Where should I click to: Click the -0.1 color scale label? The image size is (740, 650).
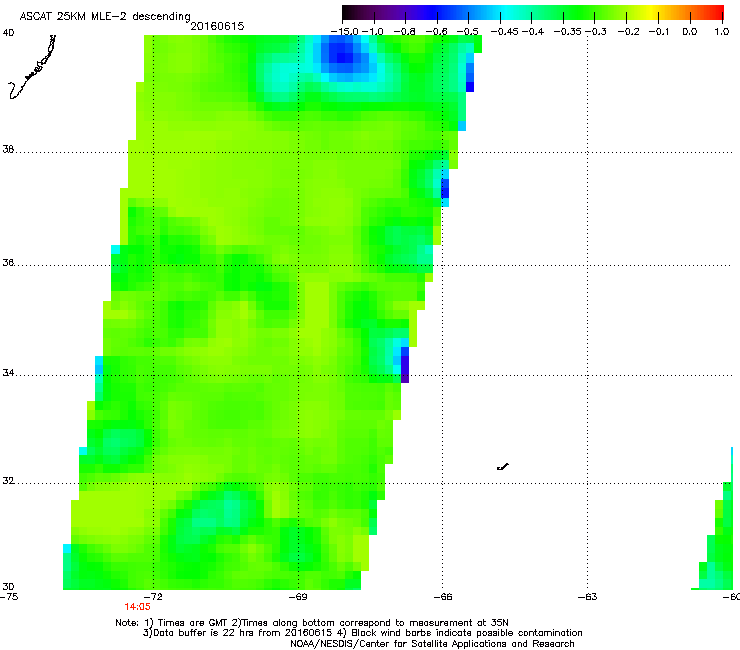click(659, 32)
